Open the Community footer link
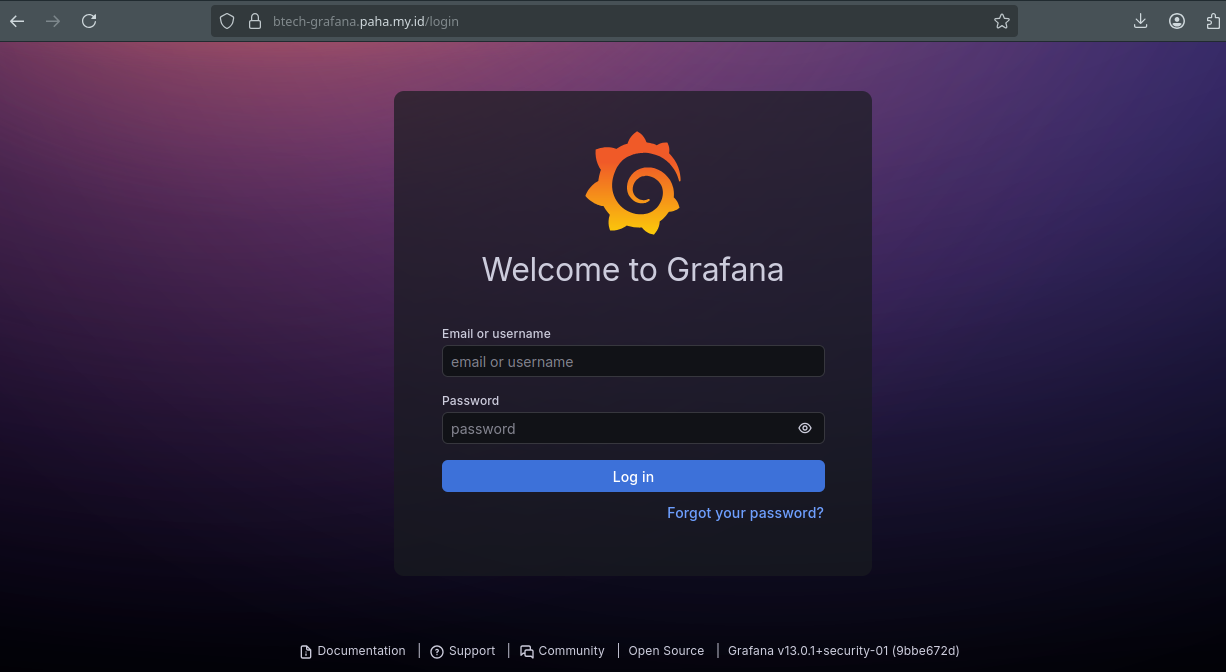The image size is (1226, 672). tap(571, 651)
